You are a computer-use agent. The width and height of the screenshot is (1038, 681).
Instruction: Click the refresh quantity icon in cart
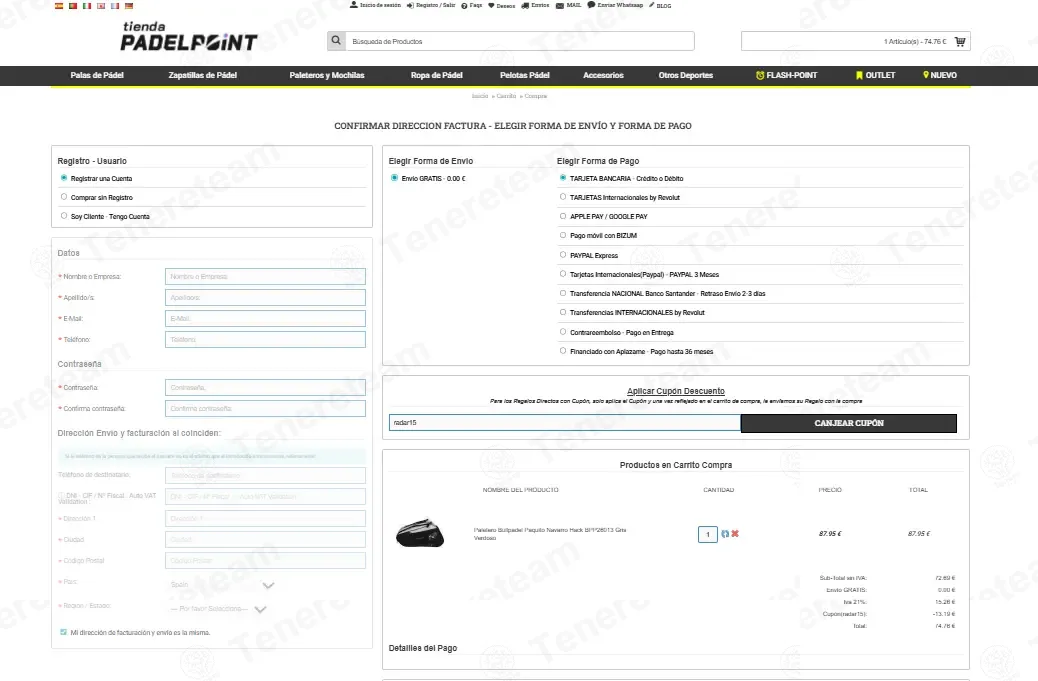click(x=725, y=533)
